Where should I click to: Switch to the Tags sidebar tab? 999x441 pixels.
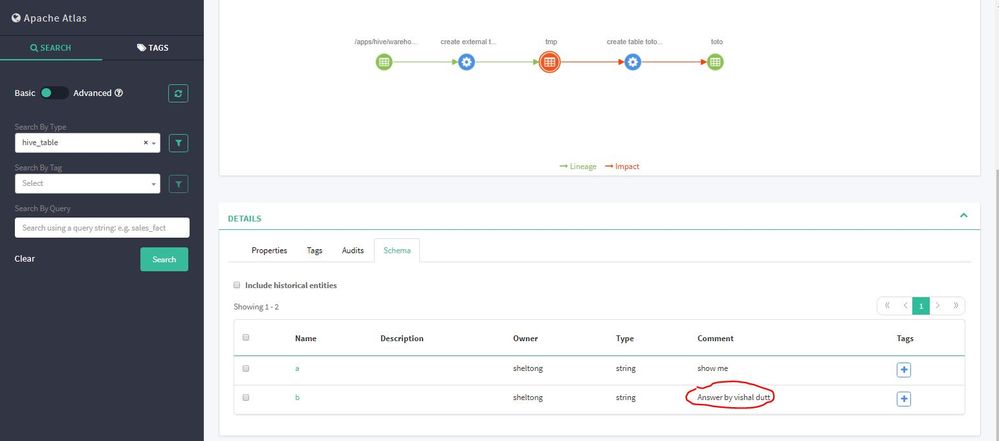pyautogui.click(x=153, y=48)
